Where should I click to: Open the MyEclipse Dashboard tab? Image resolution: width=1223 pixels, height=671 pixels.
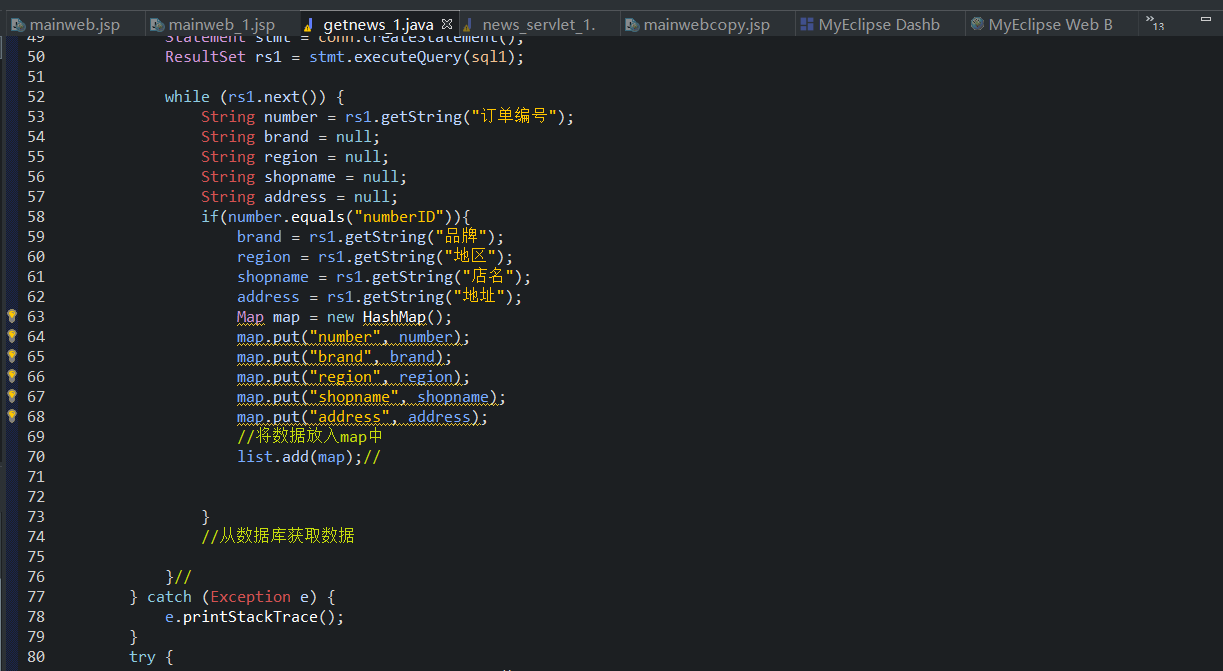[879, 24]
